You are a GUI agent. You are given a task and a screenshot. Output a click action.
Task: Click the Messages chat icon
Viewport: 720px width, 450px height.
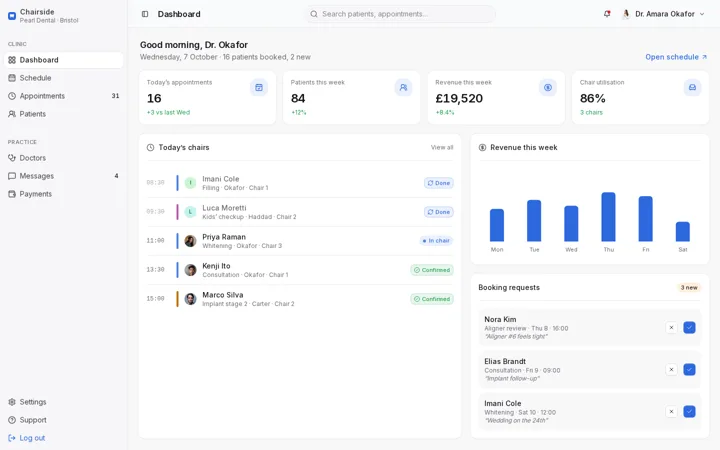pos(12,176)
